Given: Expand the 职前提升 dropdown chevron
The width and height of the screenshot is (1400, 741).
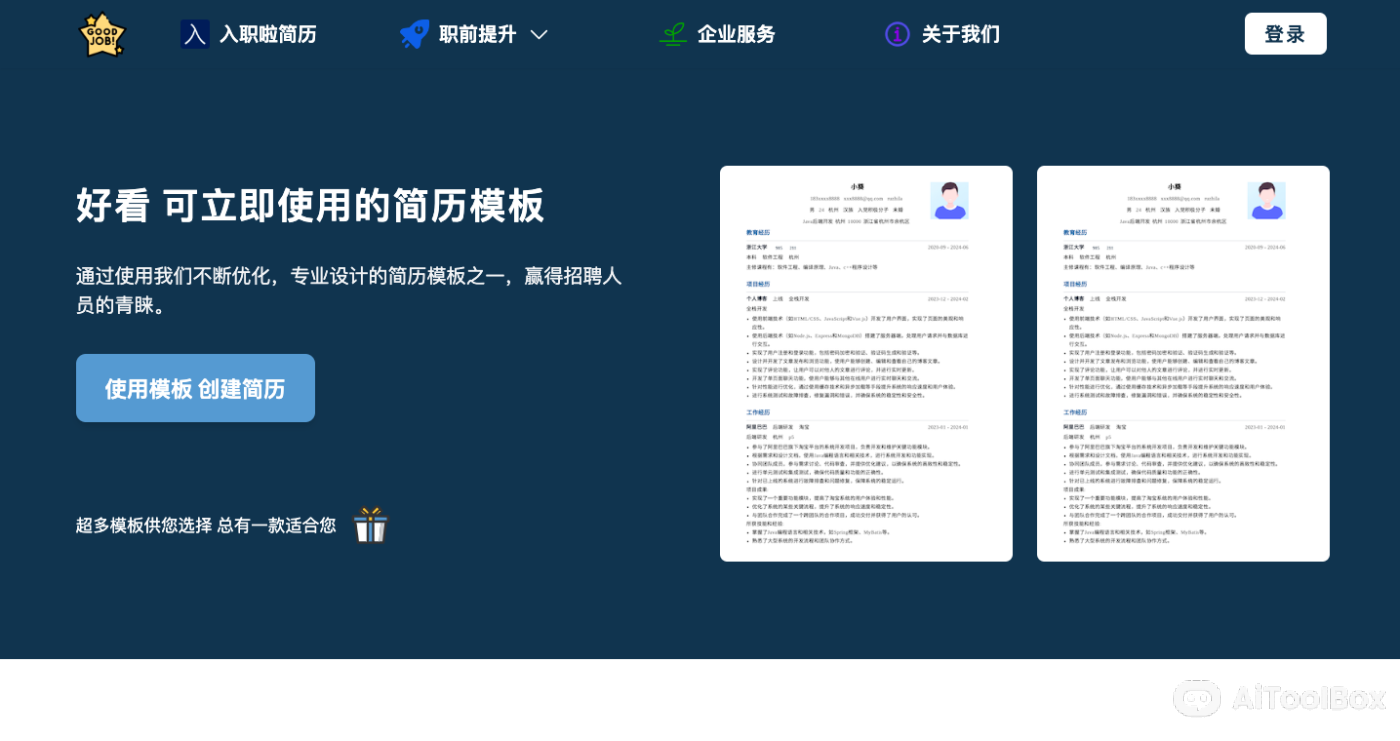Looking at the screenshot, I should tap(539, 34).
